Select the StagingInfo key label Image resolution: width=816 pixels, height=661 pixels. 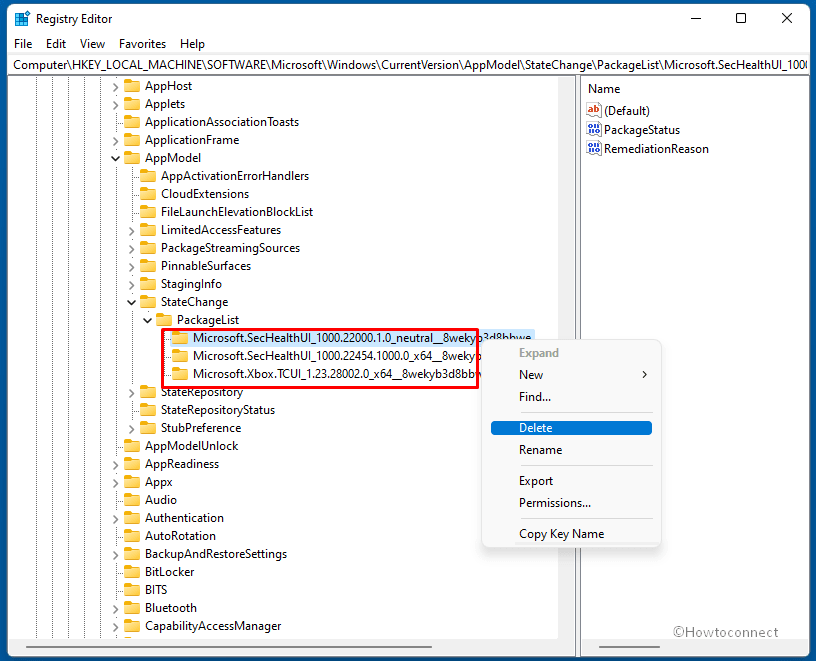(x=191, y=284)
